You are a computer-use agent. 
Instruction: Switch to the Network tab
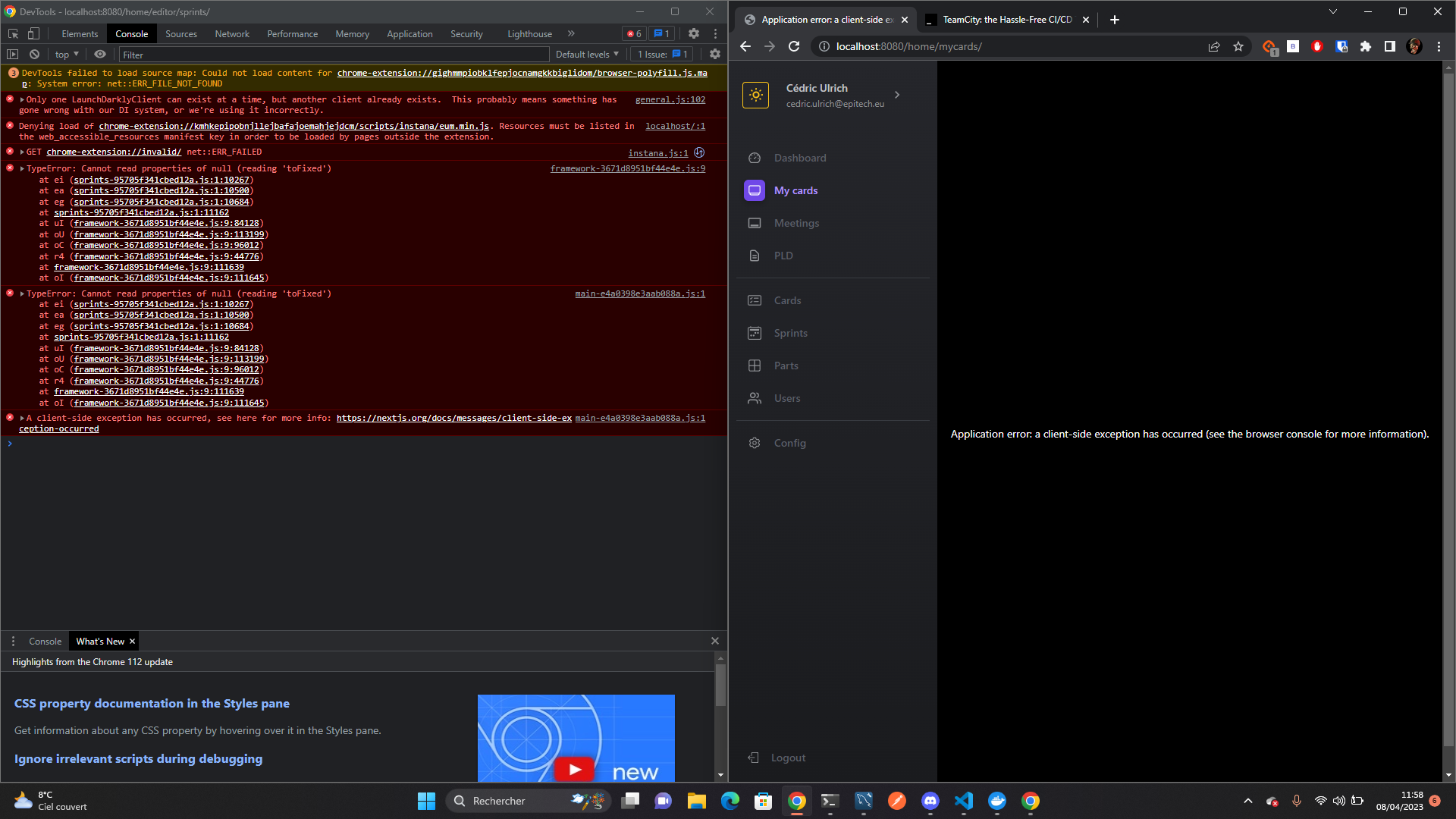pyautogui.click(x=232, y=34)
